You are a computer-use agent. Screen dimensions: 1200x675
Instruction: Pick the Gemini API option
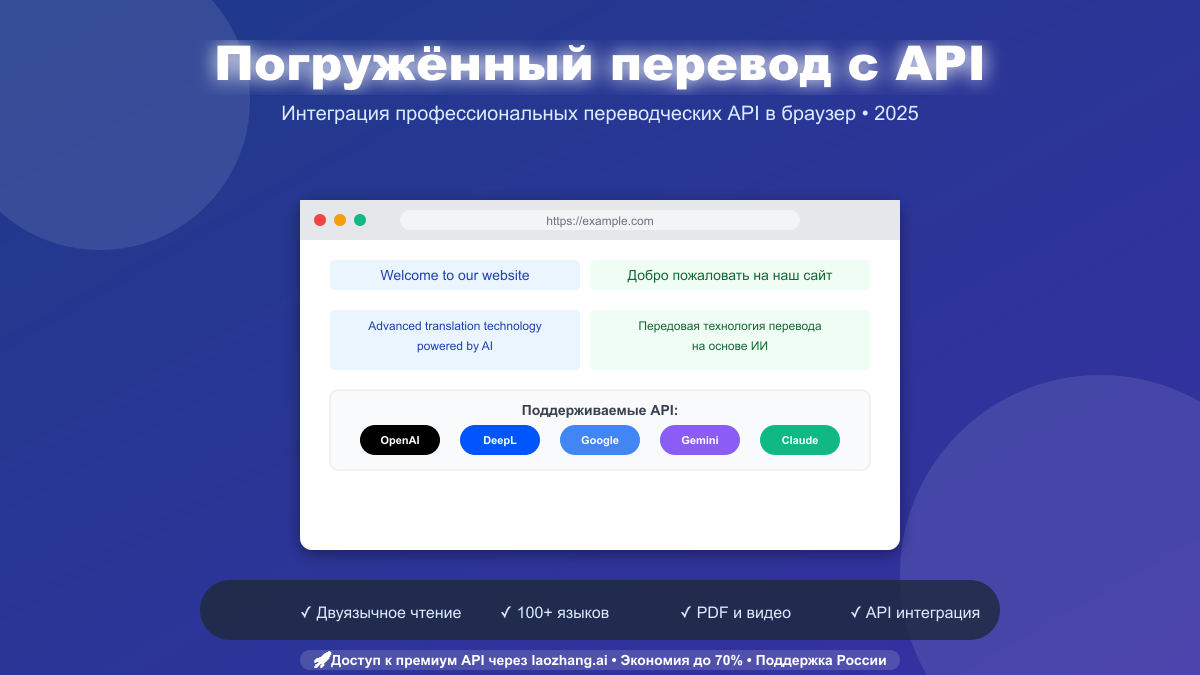click(700, 440)
